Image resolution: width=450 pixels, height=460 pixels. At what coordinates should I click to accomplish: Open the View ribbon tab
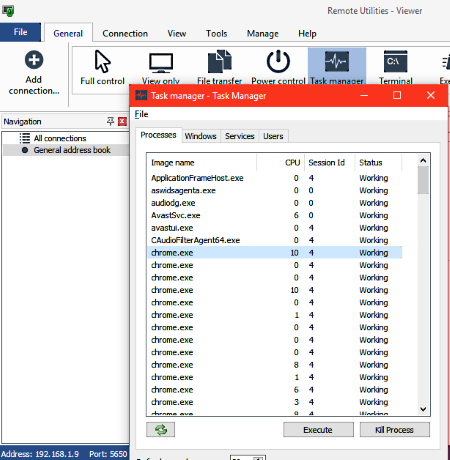(177, 33)
